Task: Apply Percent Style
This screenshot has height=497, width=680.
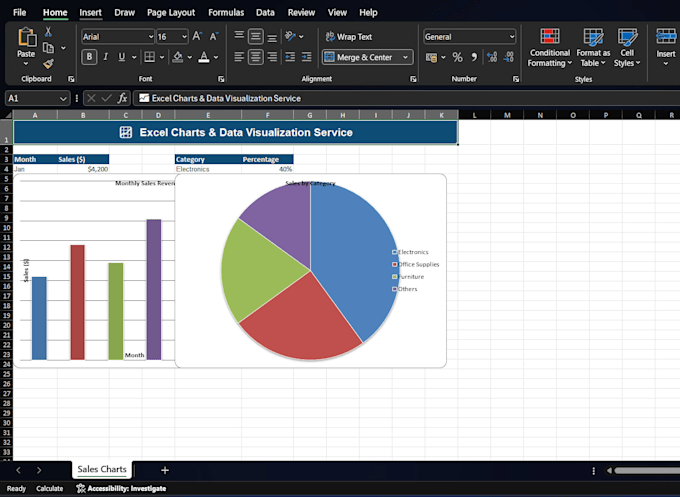Action: coord(457,57)
